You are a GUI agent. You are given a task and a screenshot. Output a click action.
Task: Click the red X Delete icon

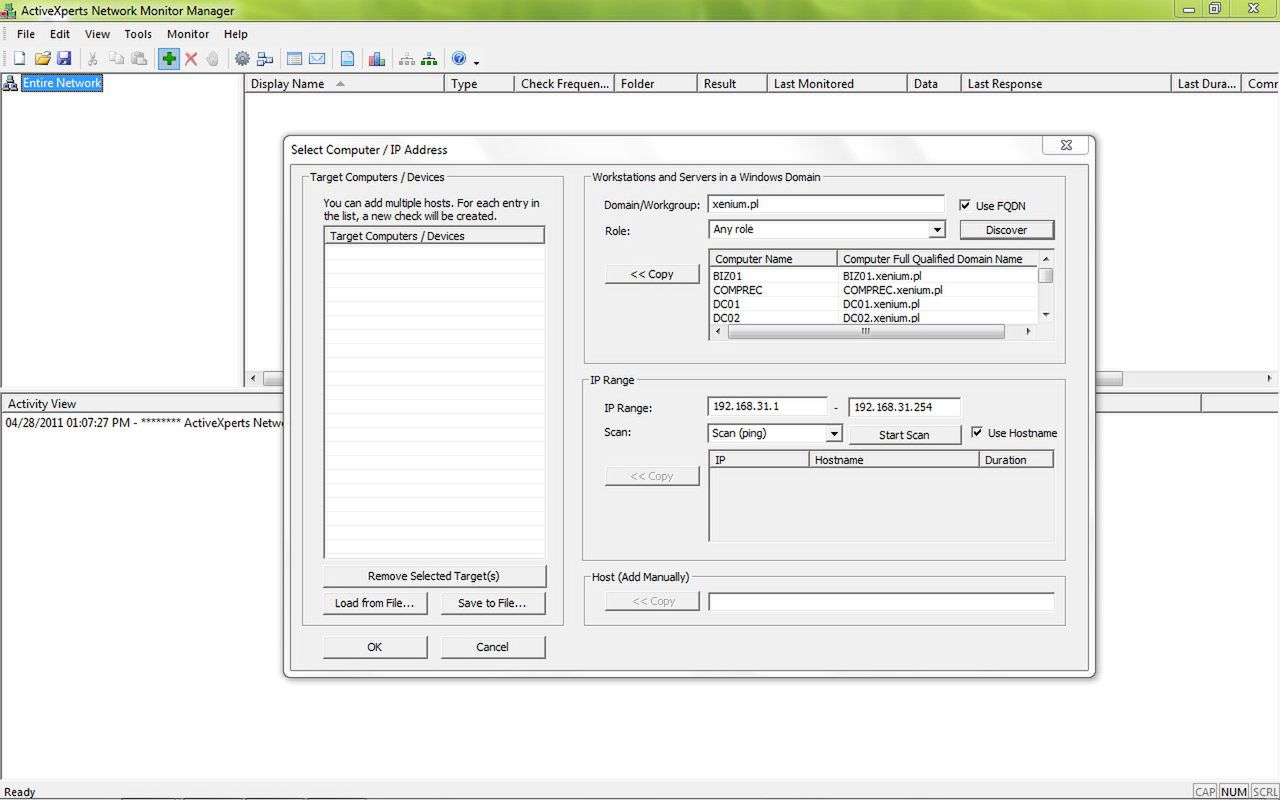click(x=191, y=59)
